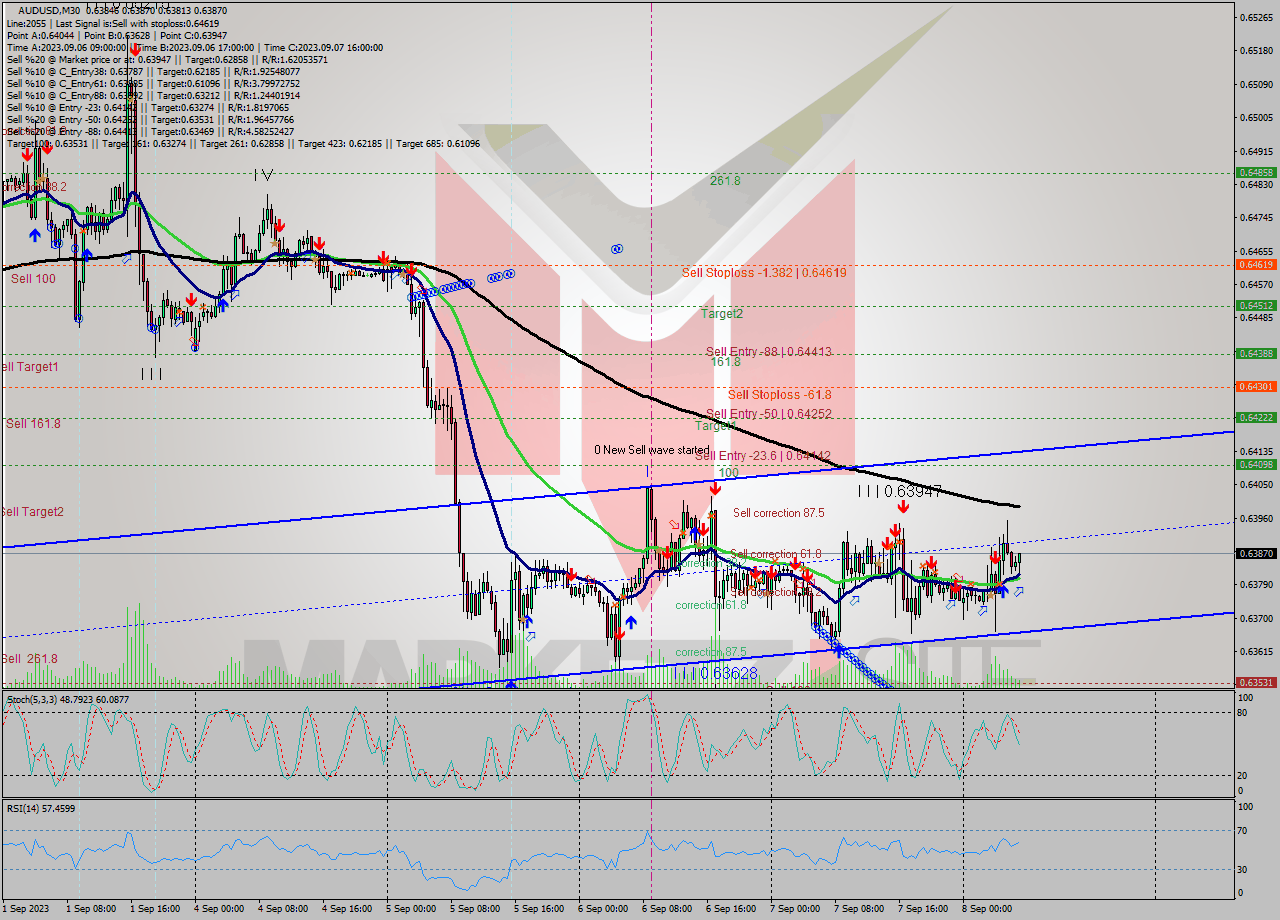Click the blue up arrow at the 6 Sep 00:00 low

(631, 623)
